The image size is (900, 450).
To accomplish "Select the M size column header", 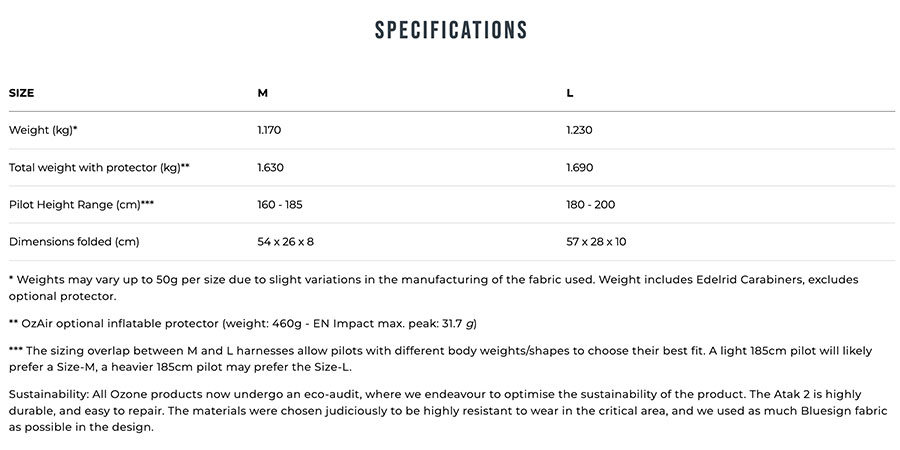I will 262,93.
